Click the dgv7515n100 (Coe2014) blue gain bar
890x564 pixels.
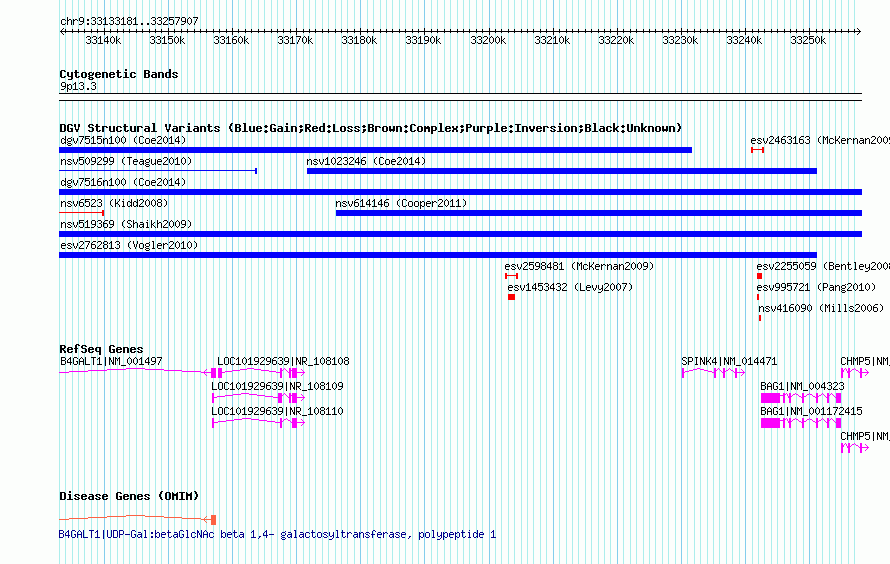(x=375, y=150)
